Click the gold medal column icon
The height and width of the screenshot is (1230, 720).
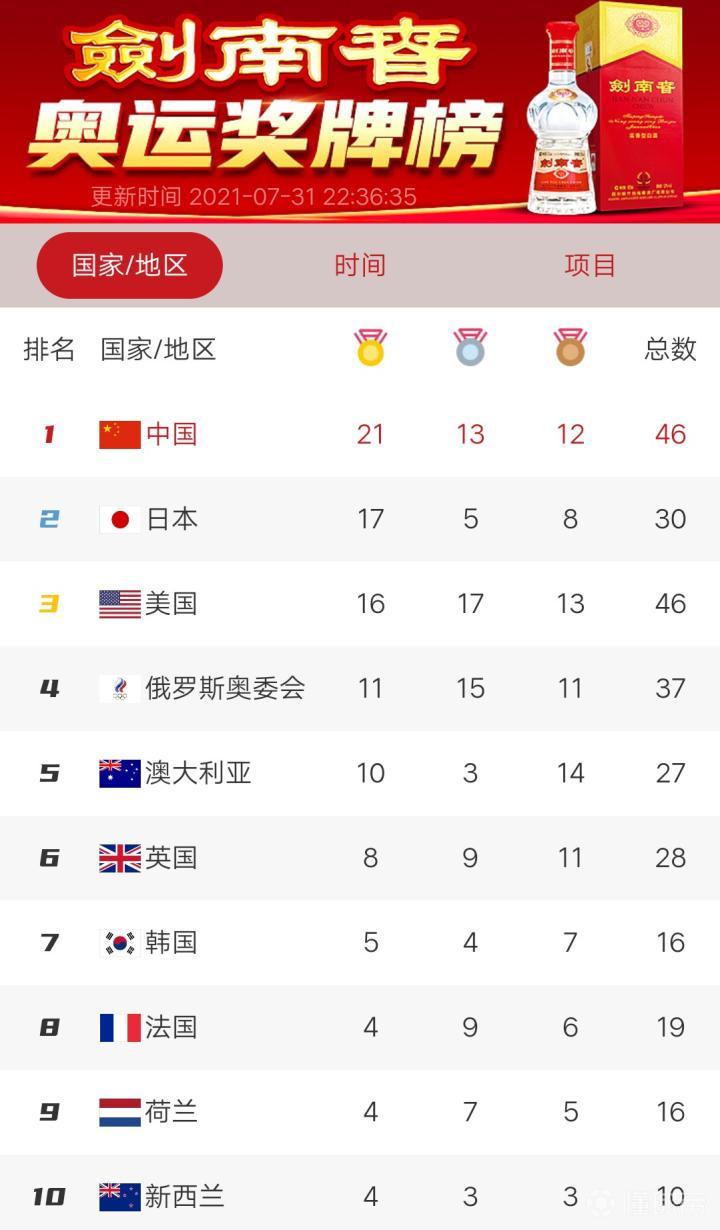[x=370, y=348]
